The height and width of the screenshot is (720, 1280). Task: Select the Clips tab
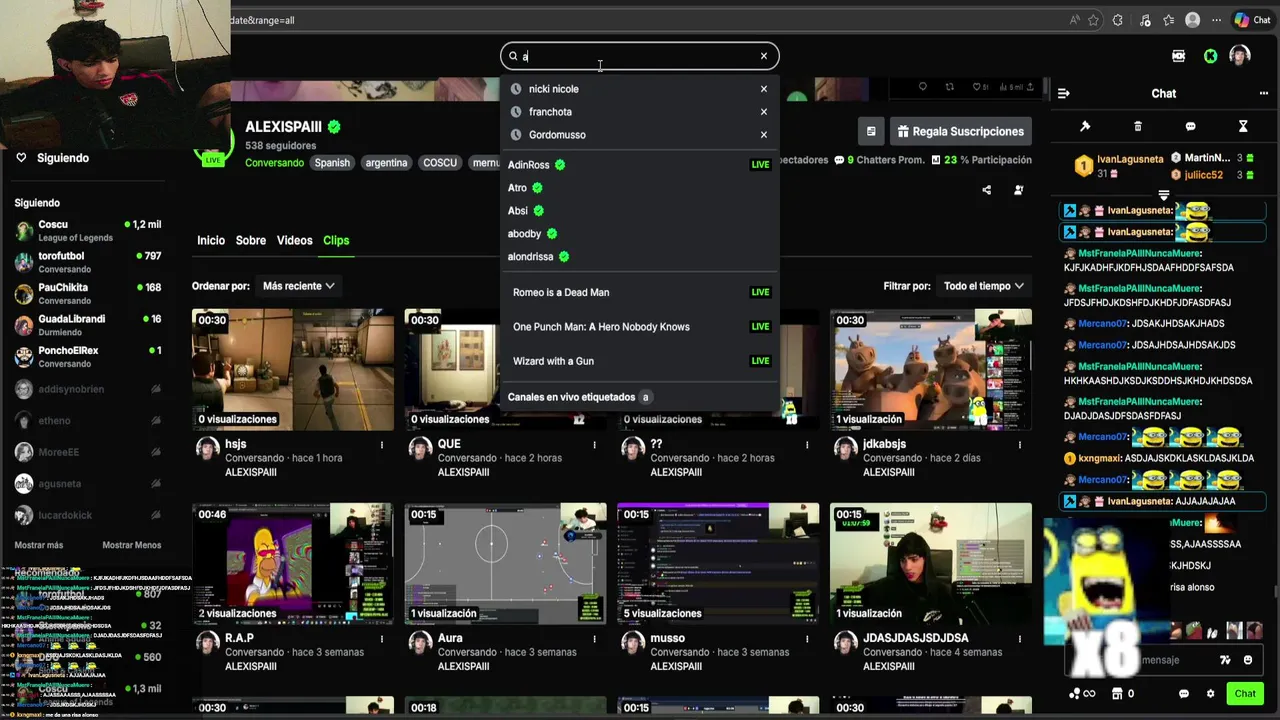click(x=336, y=241)
